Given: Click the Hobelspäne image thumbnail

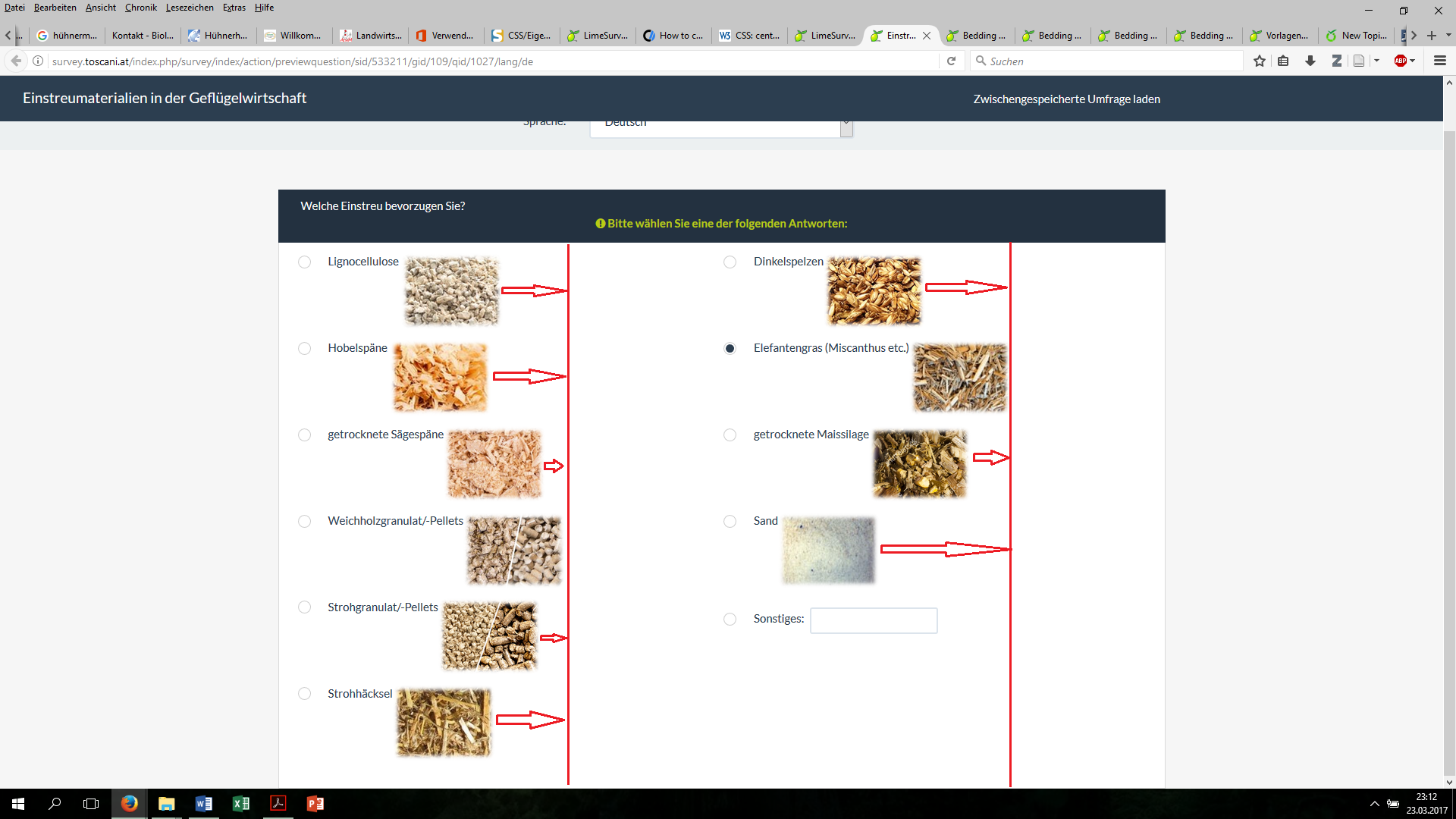Looking at the screenshot, I should [440, 378].
